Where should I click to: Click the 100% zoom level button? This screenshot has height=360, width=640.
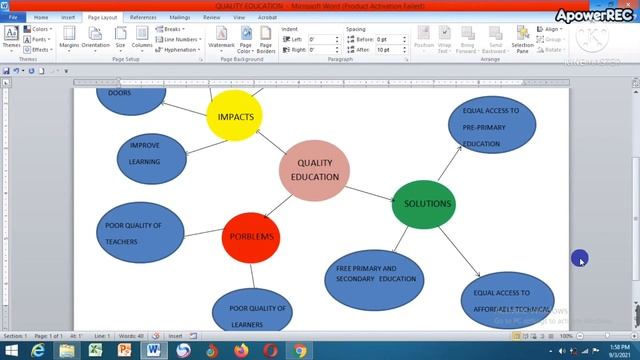pos(566,336)
